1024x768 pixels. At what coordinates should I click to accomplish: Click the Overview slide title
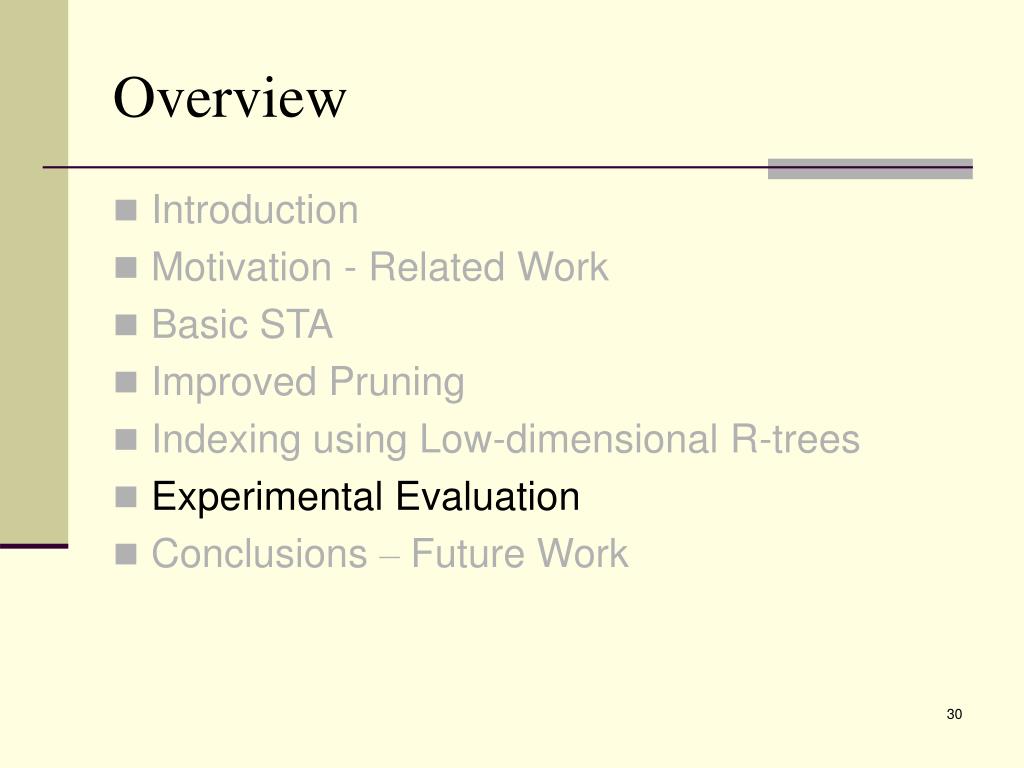229,98
